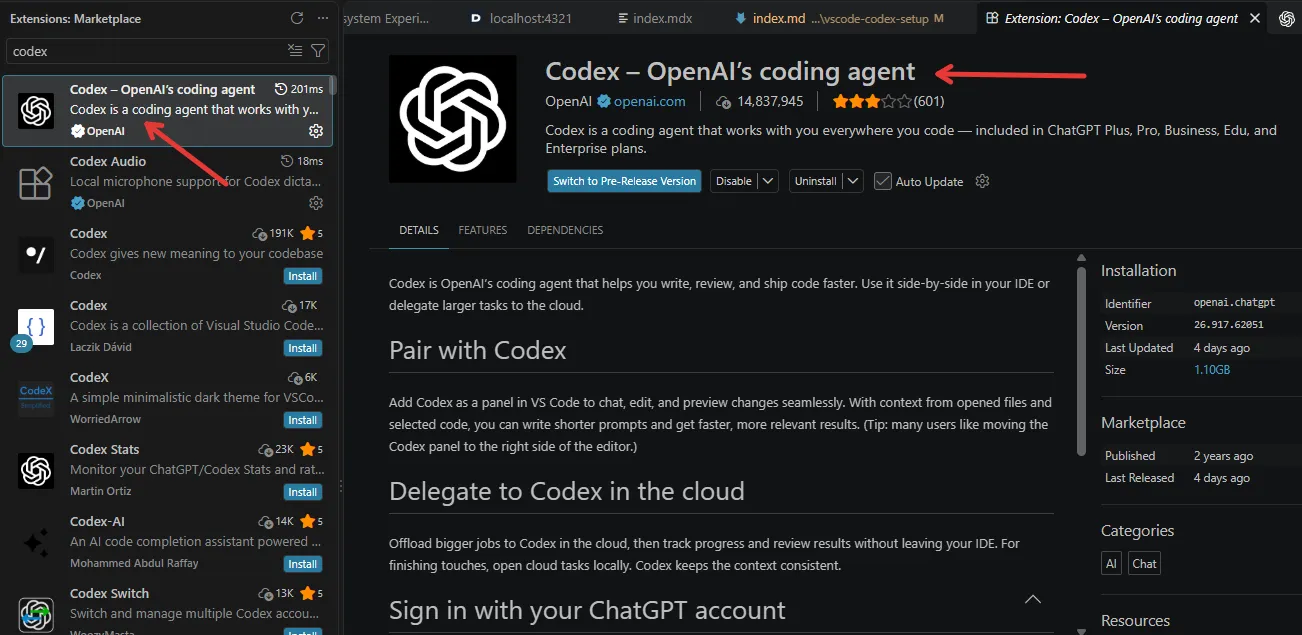Select the DETAILS tab
Image resolution: width=1302 pixels, height=635 pixels.
[419, 230]
